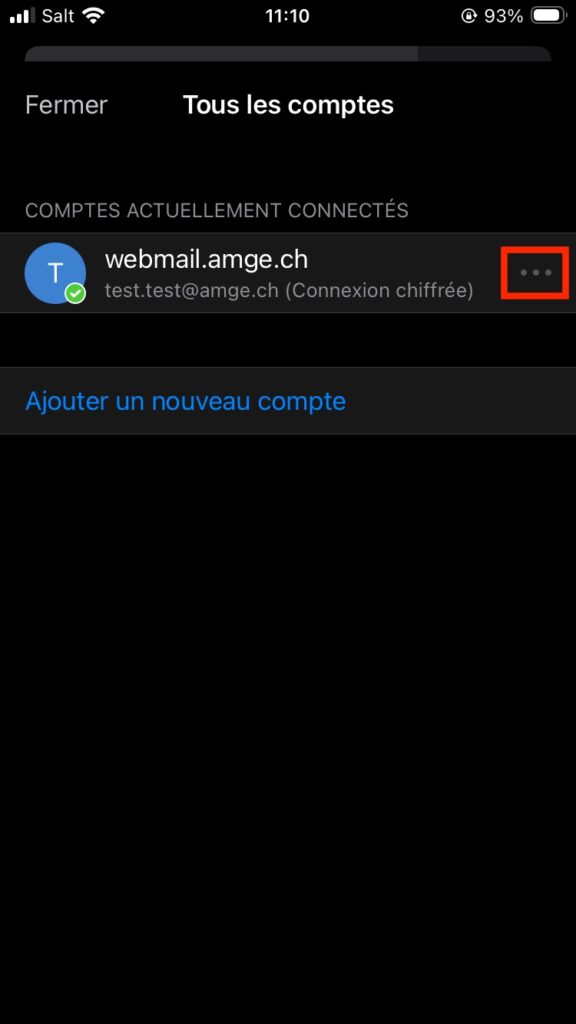Tap the 11:10 clock in status bar
This screenshot has width=576, height=1024.
click(x=287, y=16)
